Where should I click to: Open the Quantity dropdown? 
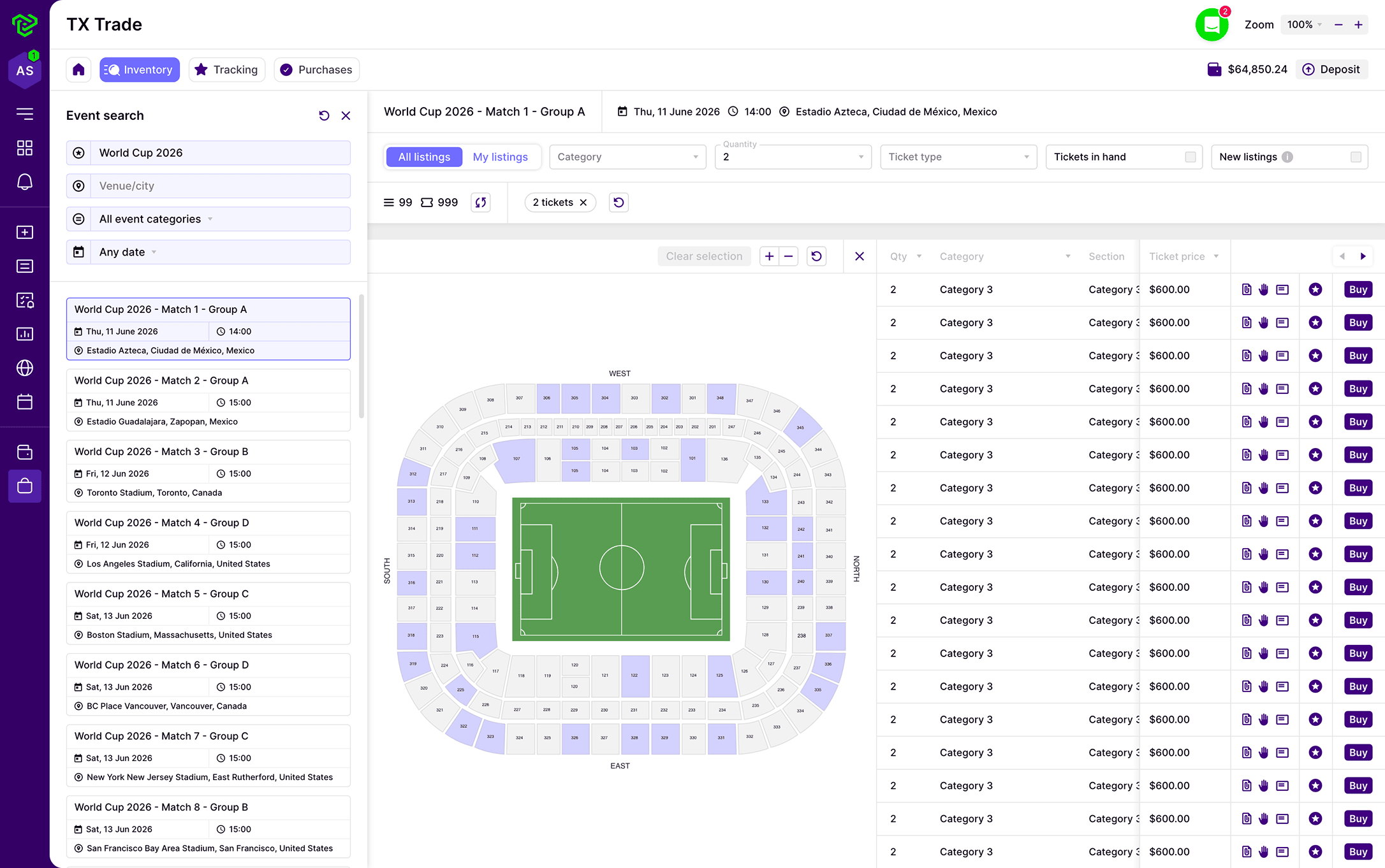click(793, 157)
